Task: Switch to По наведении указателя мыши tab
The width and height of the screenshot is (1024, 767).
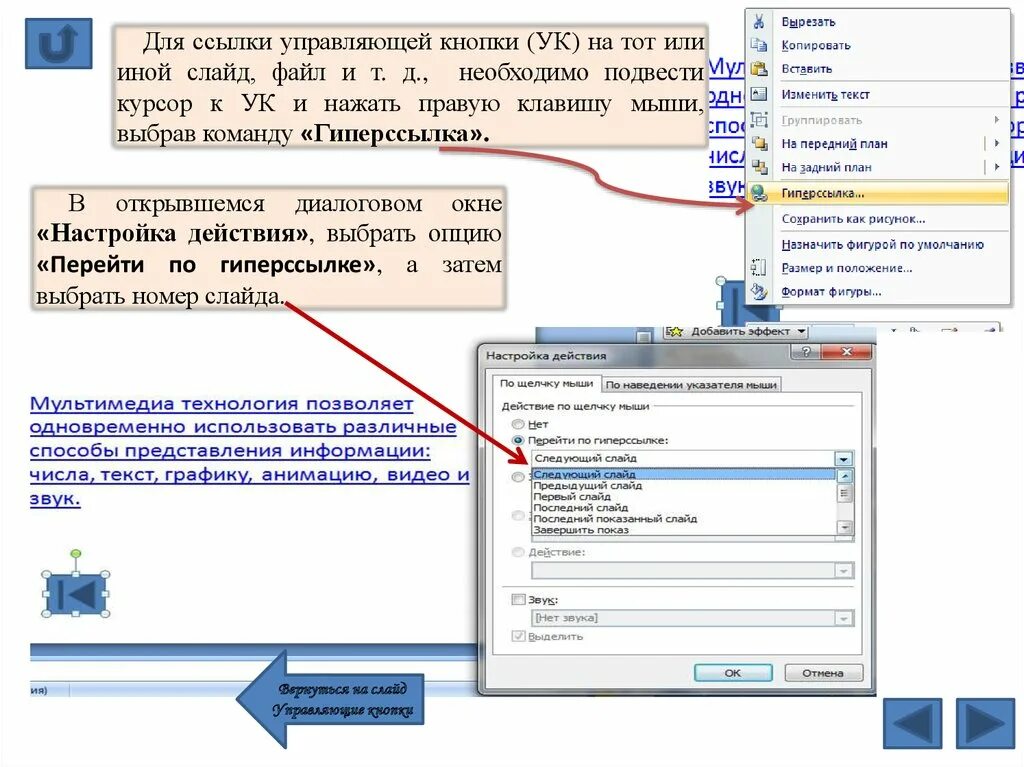Action: tap(691, 385)
